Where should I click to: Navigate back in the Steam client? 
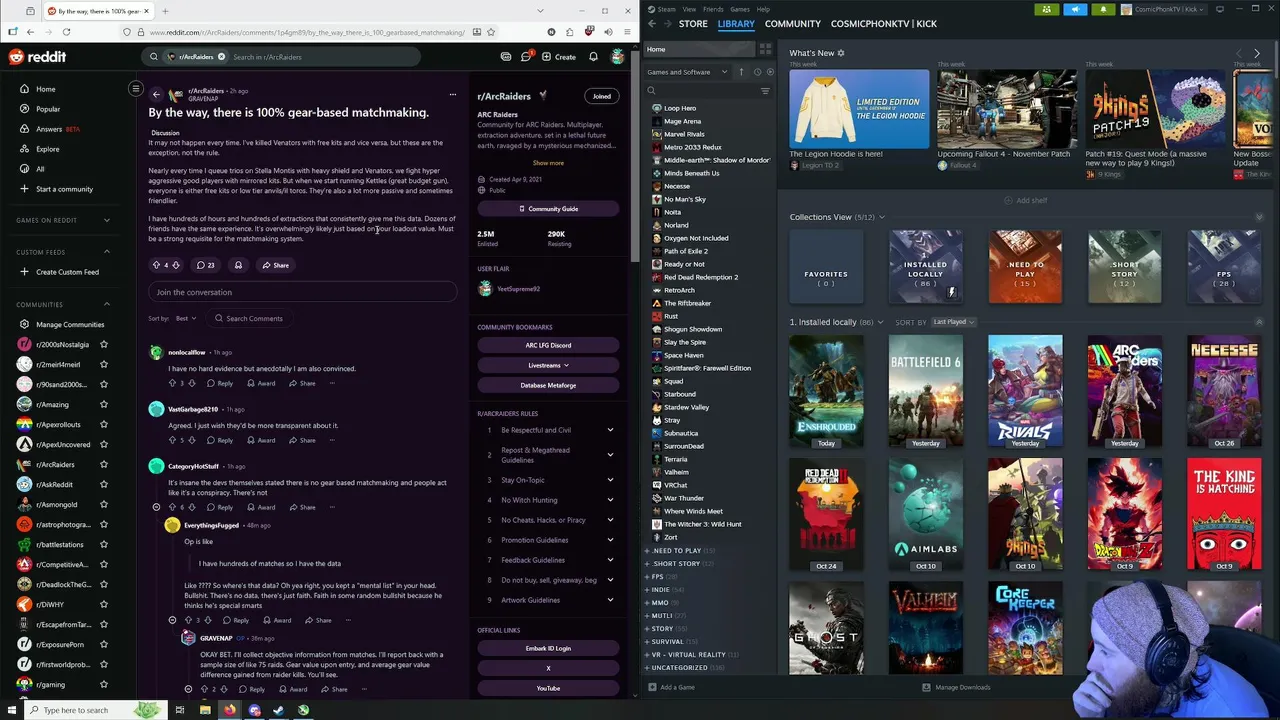(652, 24)
